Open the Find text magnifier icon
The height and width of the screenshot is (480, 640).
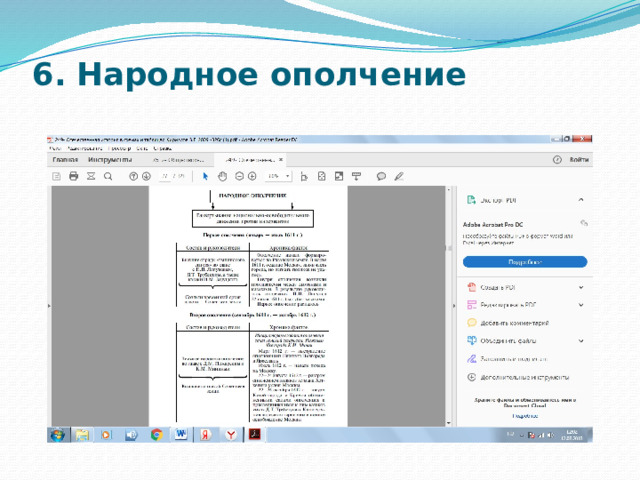(x=108, y=176)
